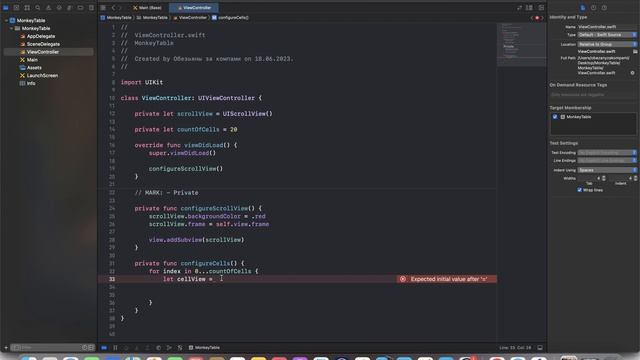
Task: Click the related items grid icon
Action: pos(103,8)
